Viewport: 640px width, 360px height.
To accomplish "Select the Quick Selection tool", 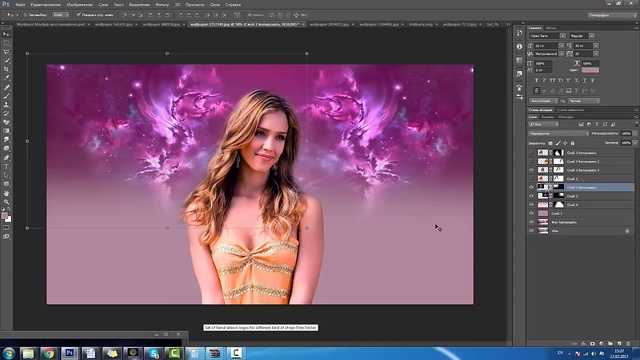I will coord(6,60).
